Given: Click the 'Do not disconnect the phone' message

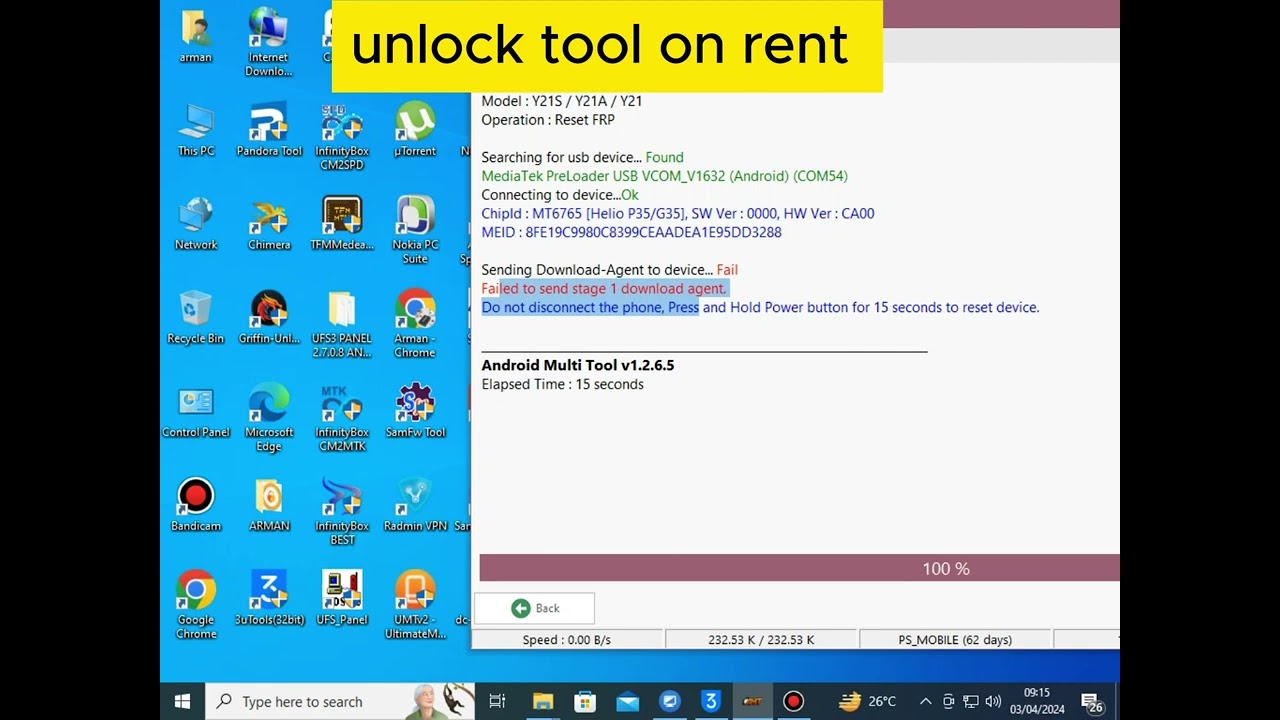Looking at the screenshot, I should 760,307.
